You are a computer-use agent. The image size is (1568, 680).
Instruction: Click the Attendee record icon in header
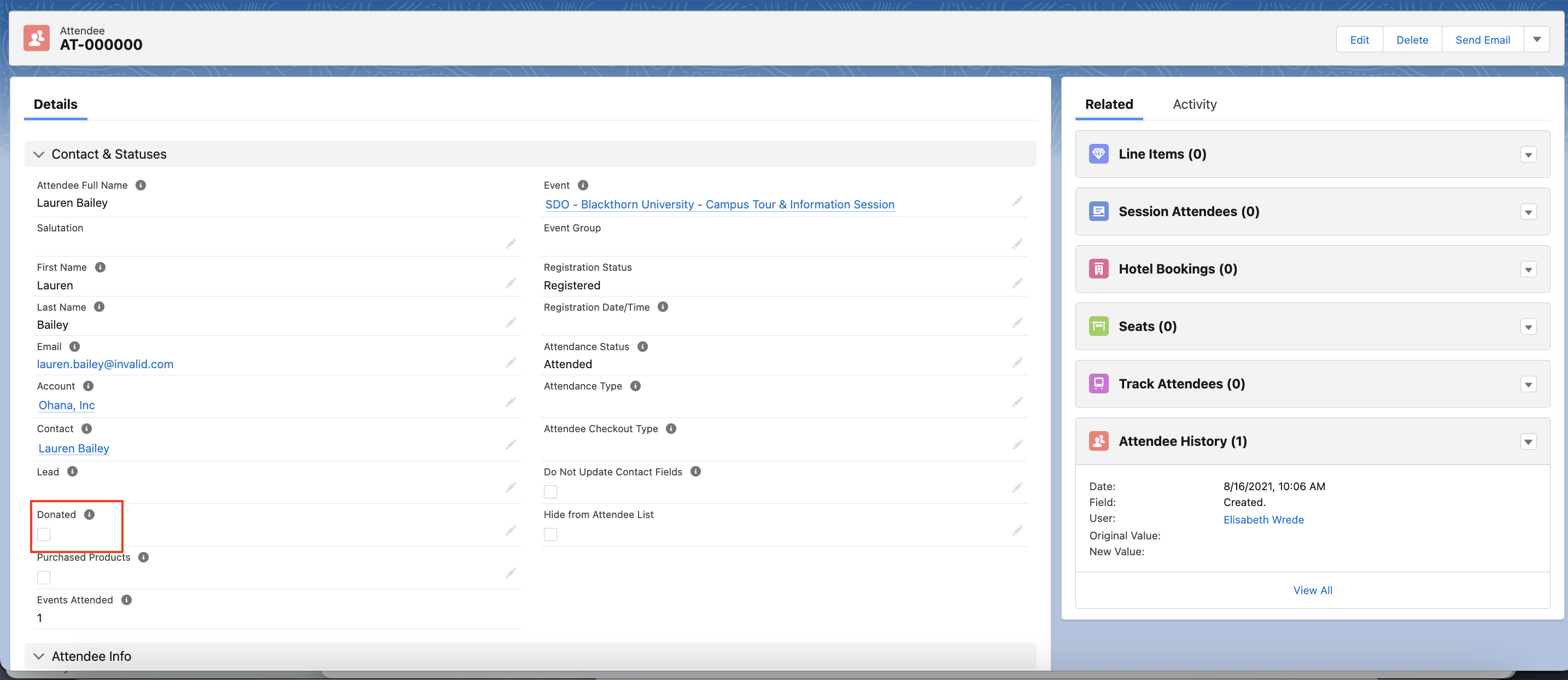[x=37, y=38]
